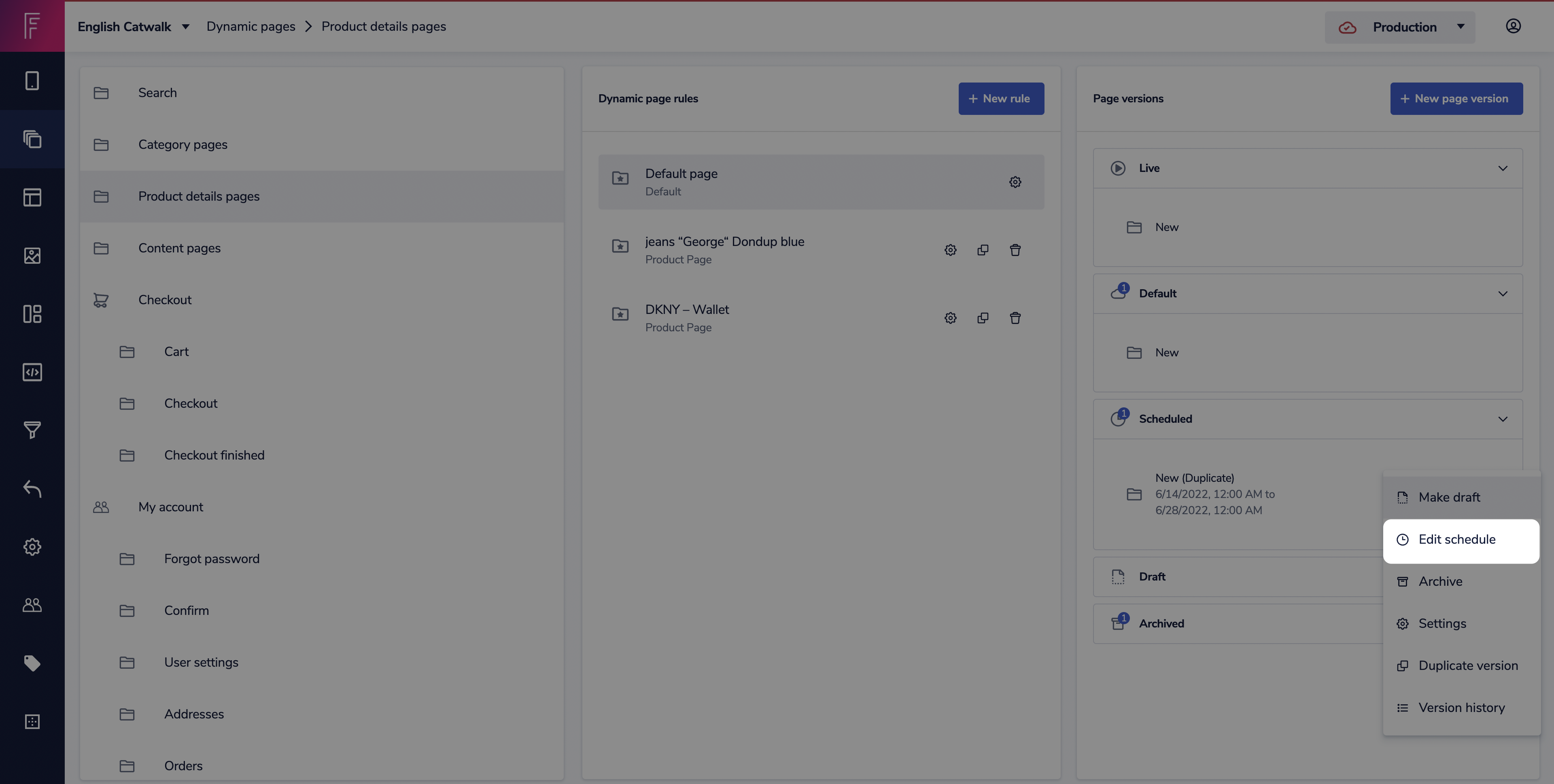Open the code editor sidebar icon
The height and width of the screenshot is (784, 1554).
click(x=32, y=372)
